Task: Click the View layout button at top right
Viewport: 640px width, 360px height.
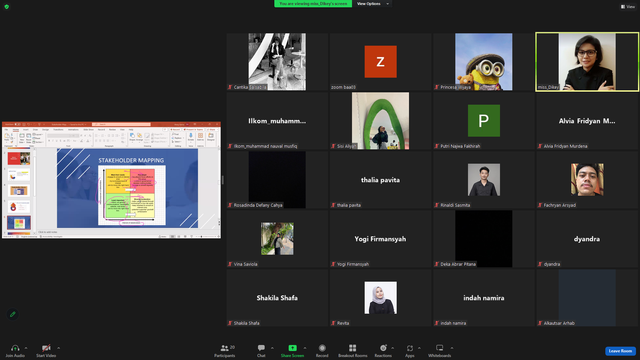Action: 628,7
